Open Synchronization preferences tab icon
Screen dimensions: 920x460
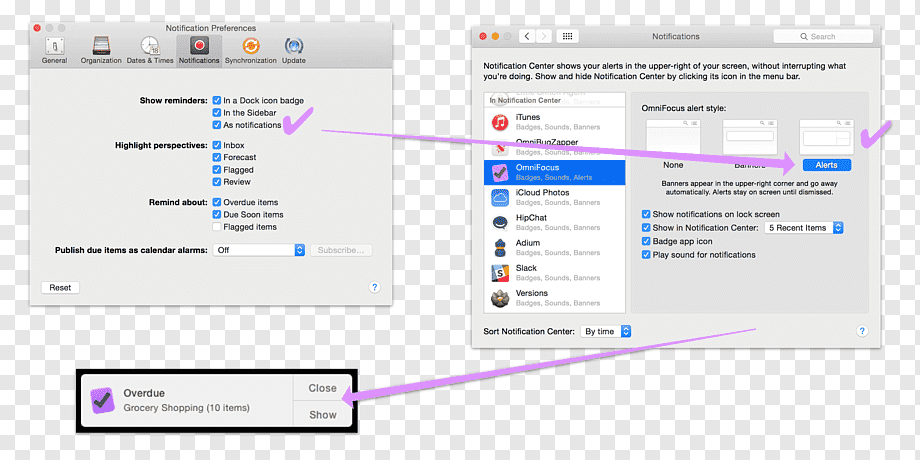point(251,46)
